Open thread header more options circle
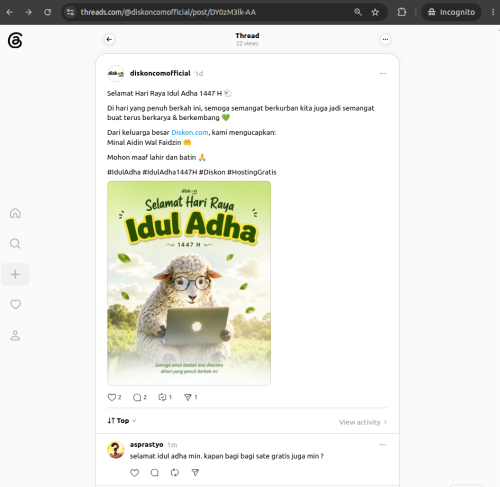The image size is (500, 487). 385,39
